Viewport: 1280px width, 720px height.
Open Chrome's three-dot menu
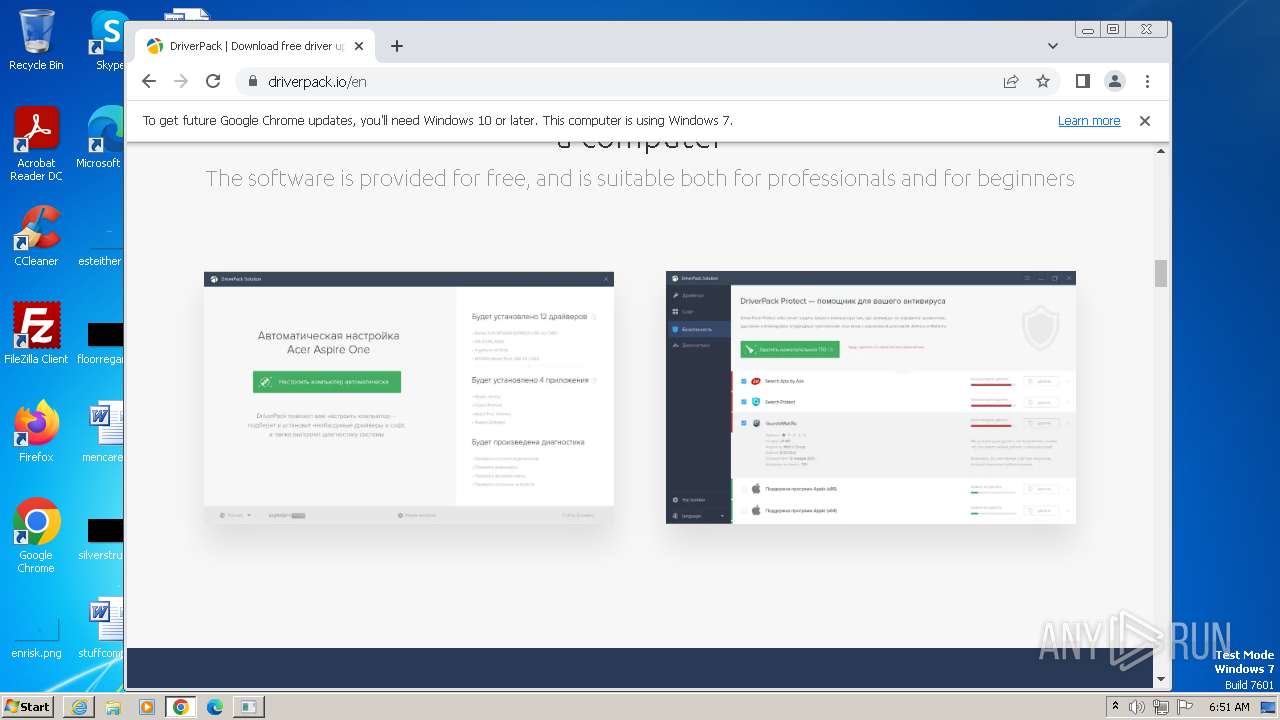1147,82
